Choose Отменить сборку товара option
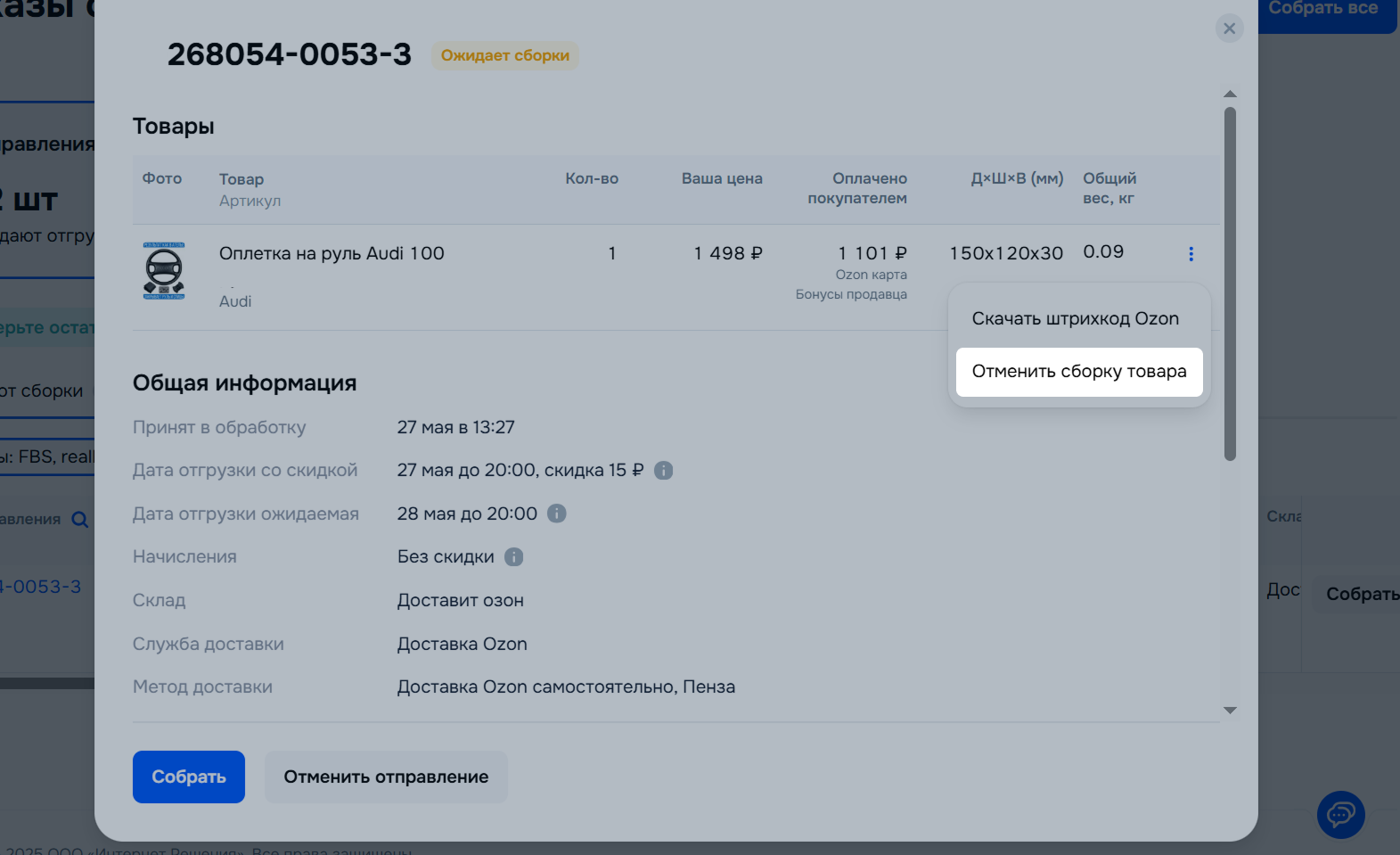Screen dimensions: 1400x855 (1079, 372)
